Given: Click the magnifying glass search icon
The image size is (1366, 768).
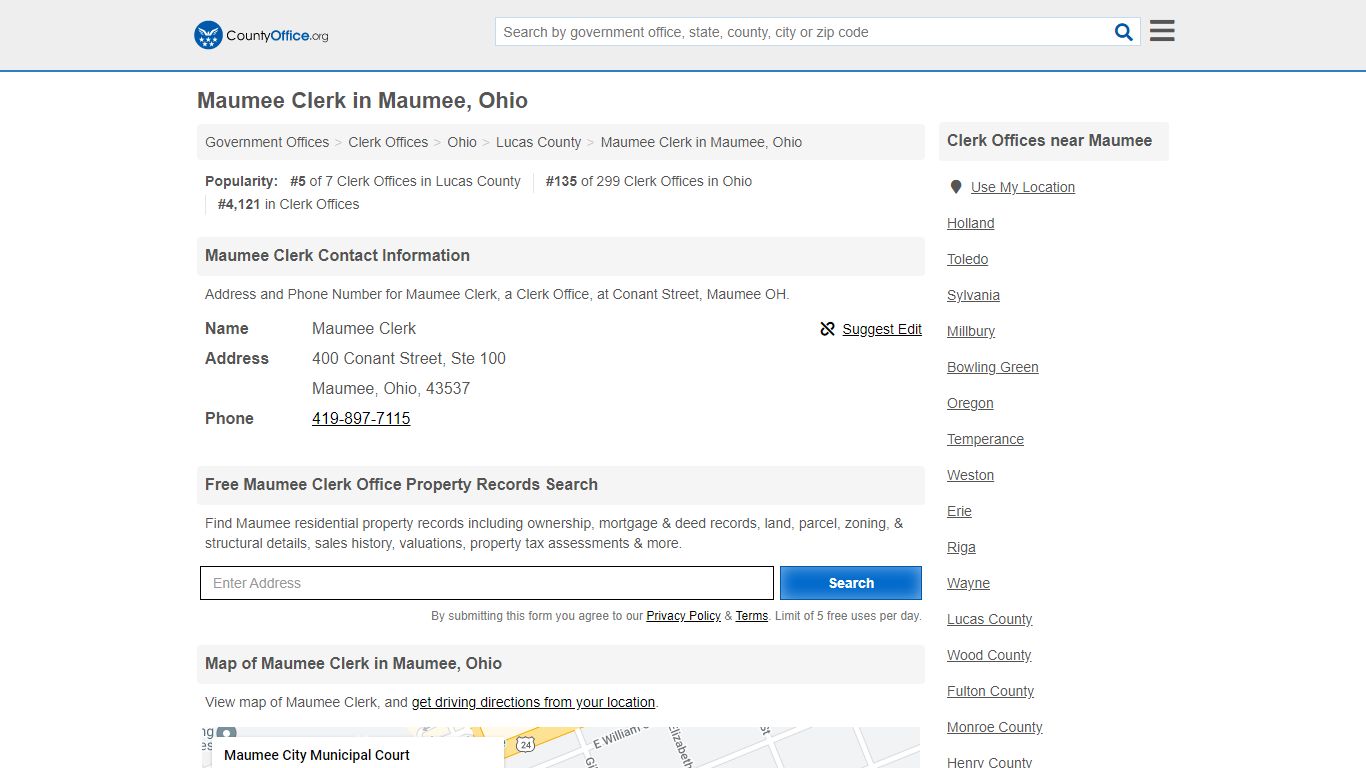Looking at the screenshot, I should [1124, 32].
